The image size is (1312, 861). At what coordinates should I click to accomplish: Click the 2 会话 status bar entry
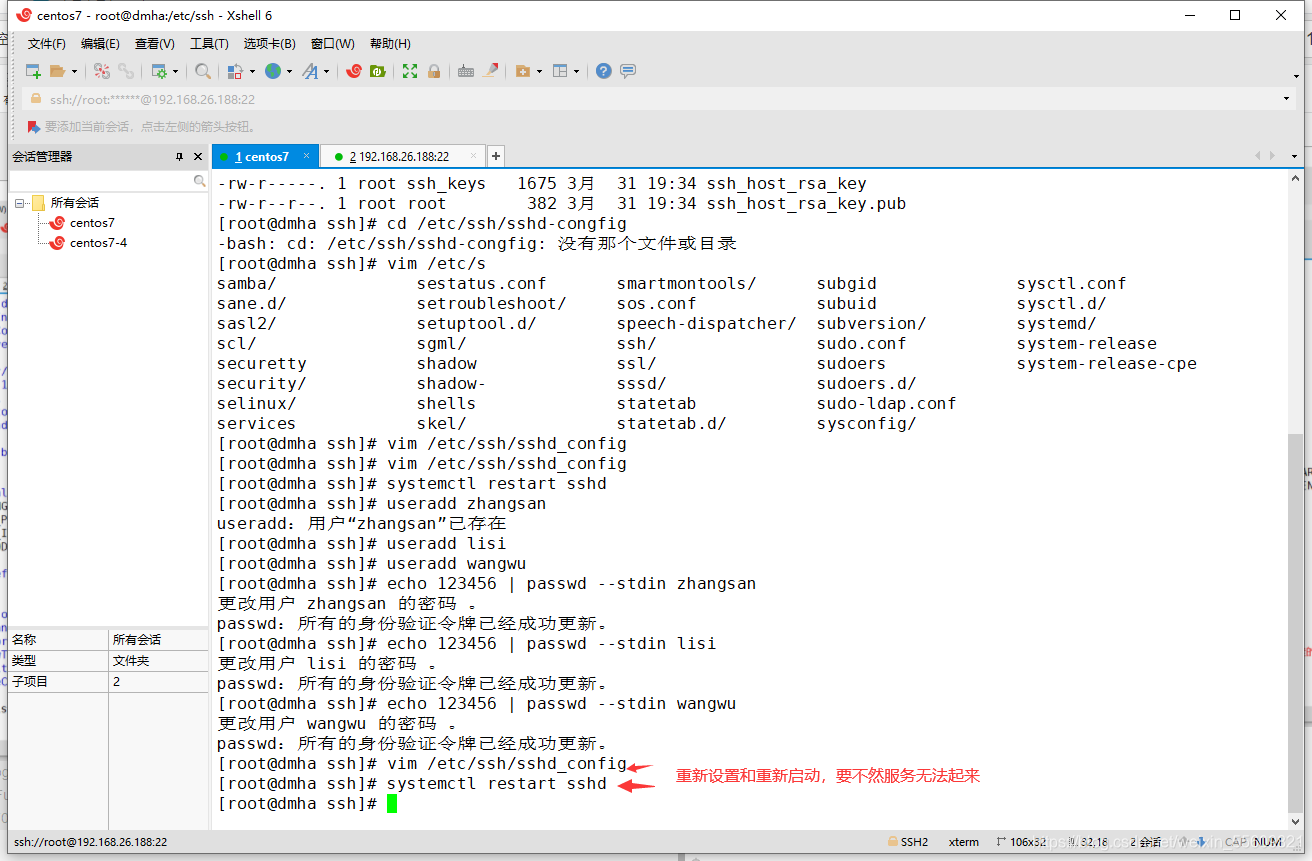tap(1144, 842)
